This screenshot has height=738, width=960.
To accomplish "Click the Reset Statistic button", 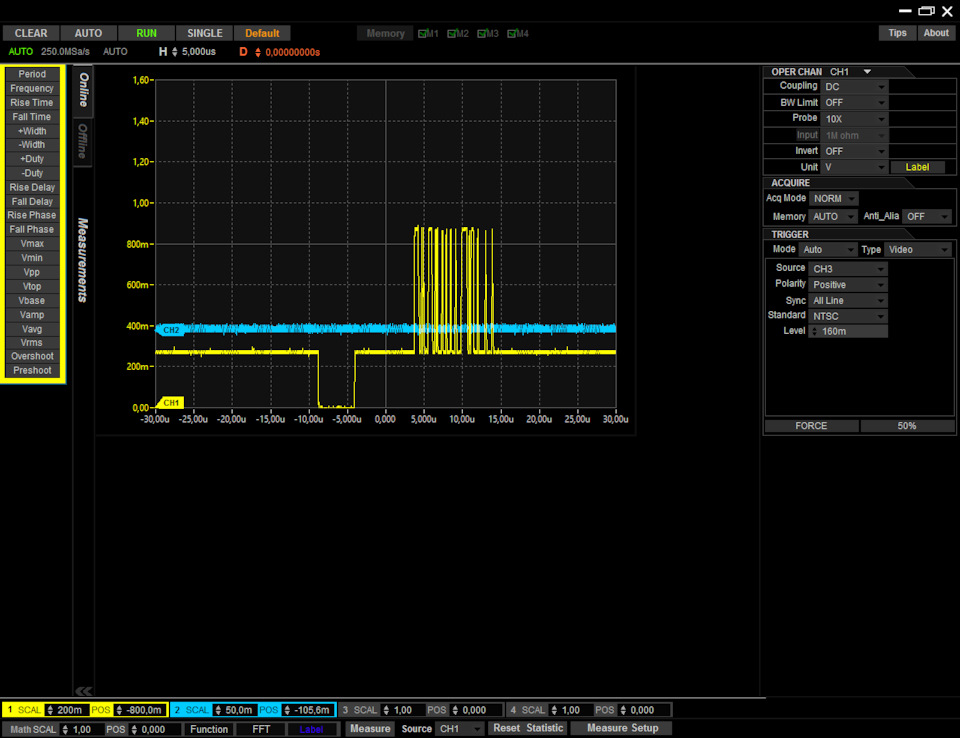I will tap(528, 728).
